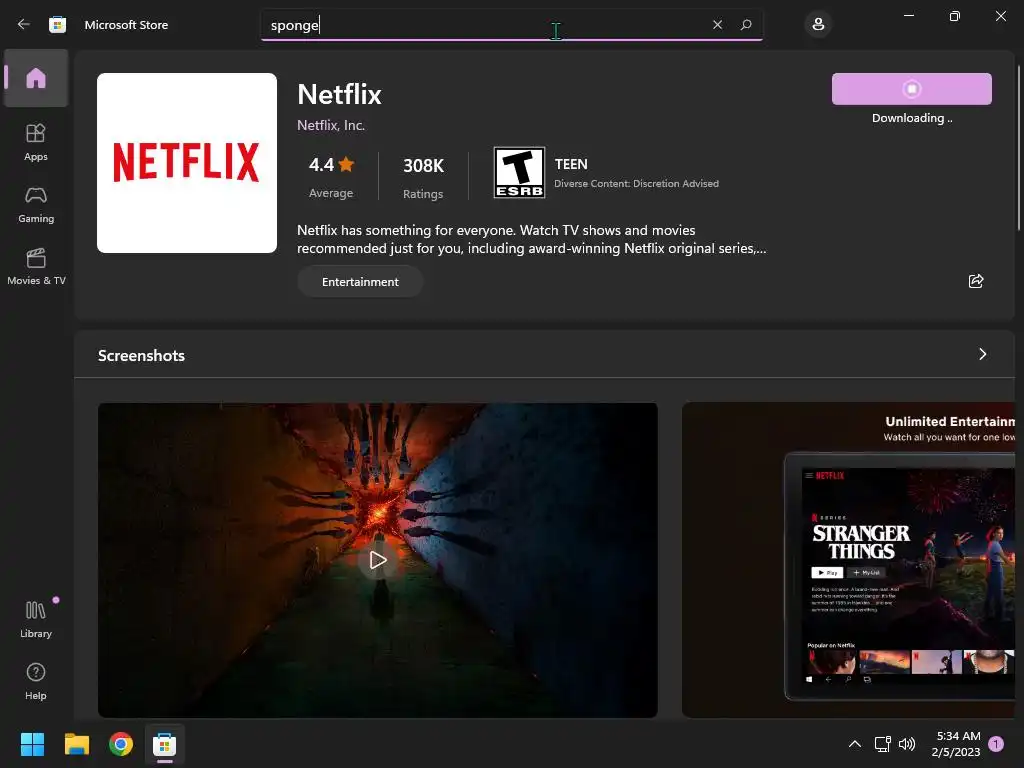Open the Netflix, Inc. publisher link
This screenshot has width=1024, height=768.
(330, 125)
